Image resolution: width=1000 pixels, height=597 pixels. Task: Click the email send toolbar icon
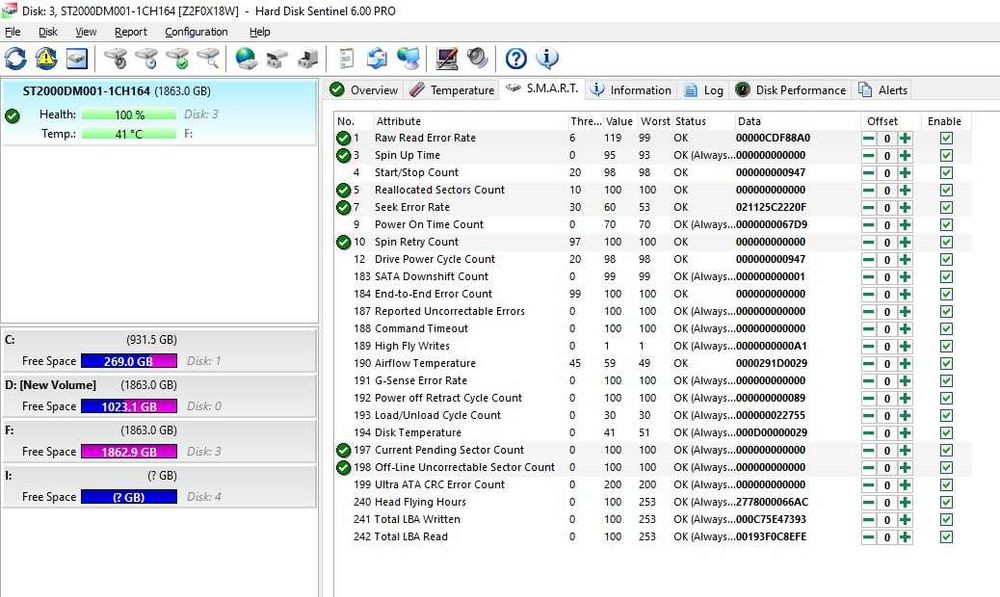point(377,59)
